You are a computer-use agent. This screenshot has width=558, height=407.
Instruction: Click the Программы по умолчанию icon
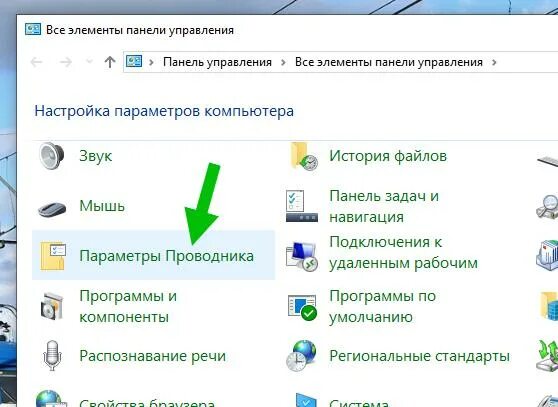(302, 307)
